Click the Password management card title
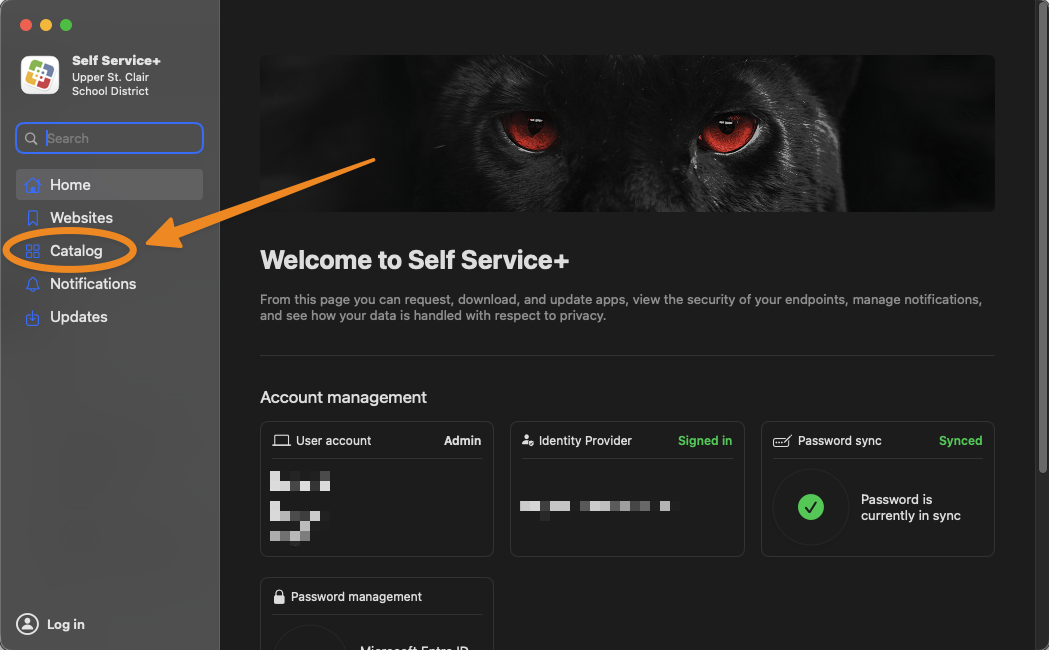The image size is (1049, 650). pos(356,597)
